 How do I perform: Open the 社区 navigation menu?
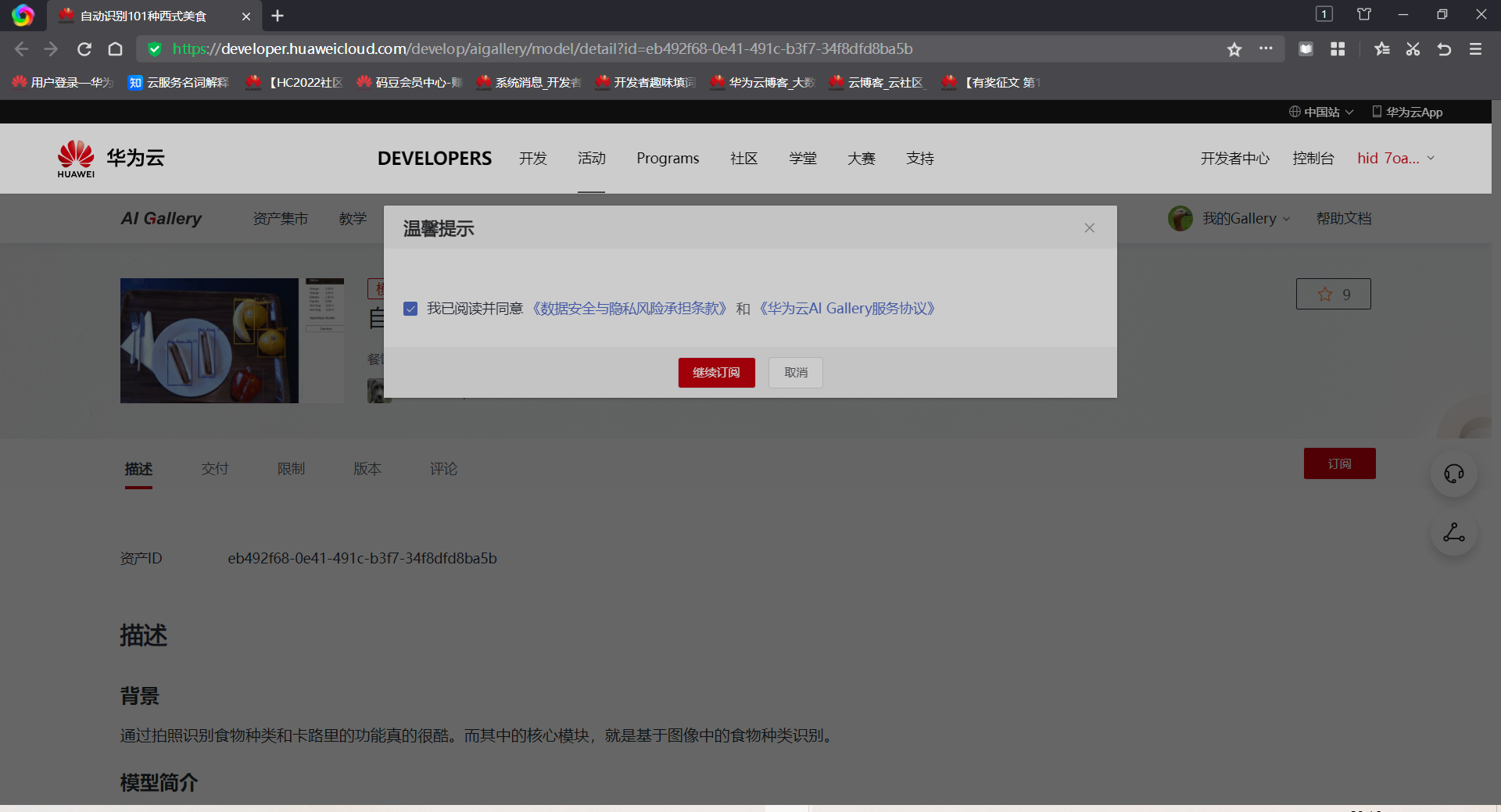click(744, 159)
